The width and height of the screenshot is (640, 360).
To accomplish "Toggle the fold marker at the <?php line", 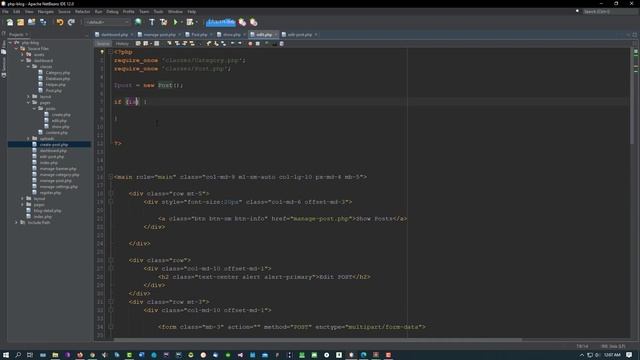I will click(111, 52).
